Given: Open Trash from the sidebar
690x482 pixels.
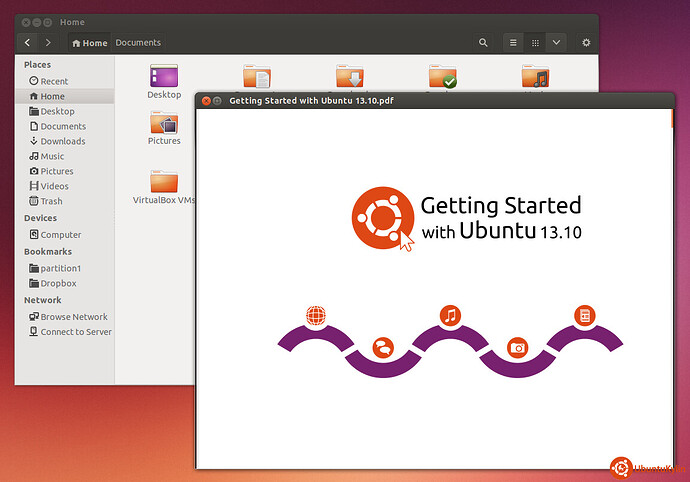Looking at the screenshot, I should click(x=50, y=201).
